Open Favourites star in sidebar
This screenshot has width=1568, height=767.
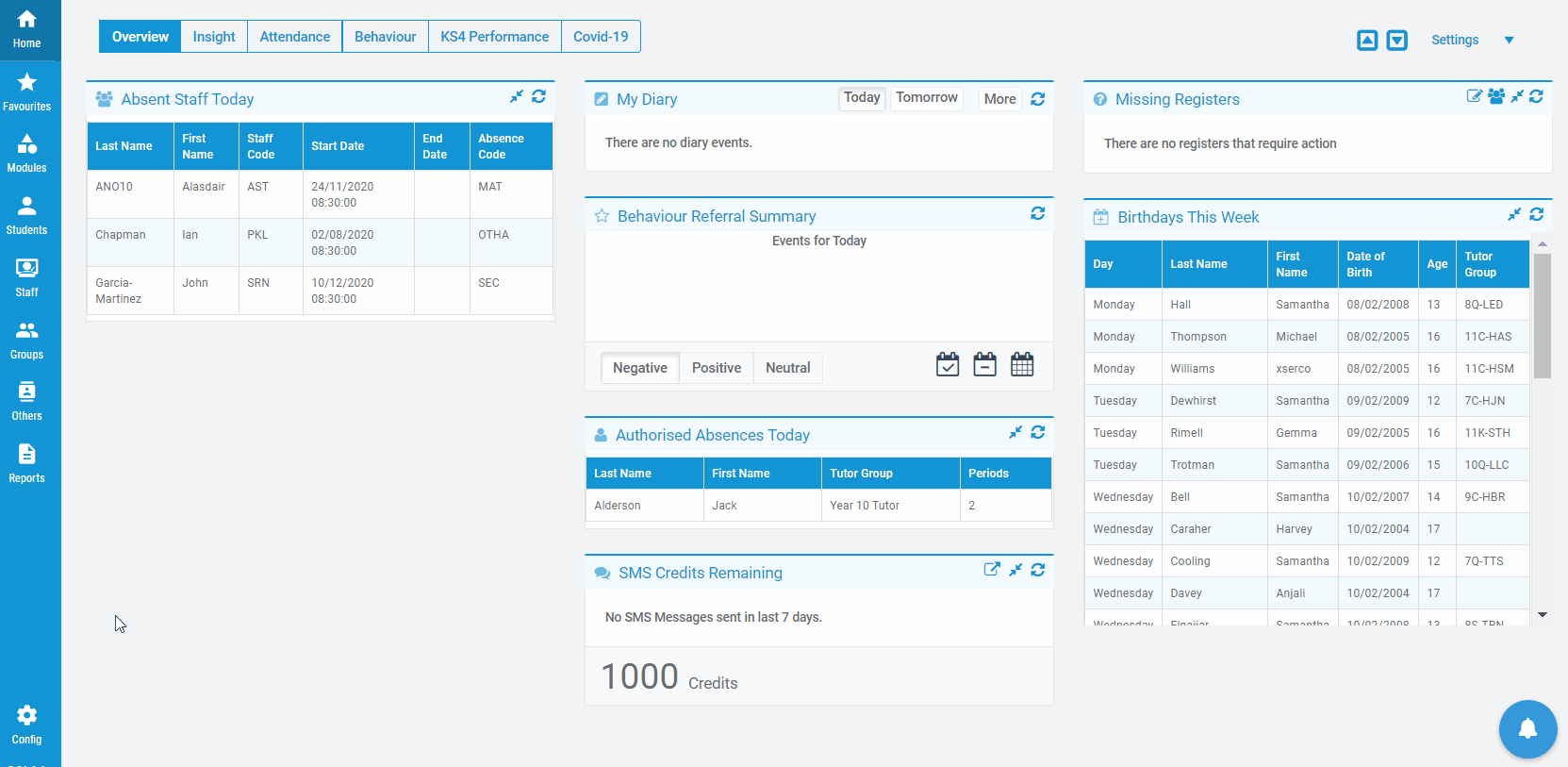[x=26, y=92]
